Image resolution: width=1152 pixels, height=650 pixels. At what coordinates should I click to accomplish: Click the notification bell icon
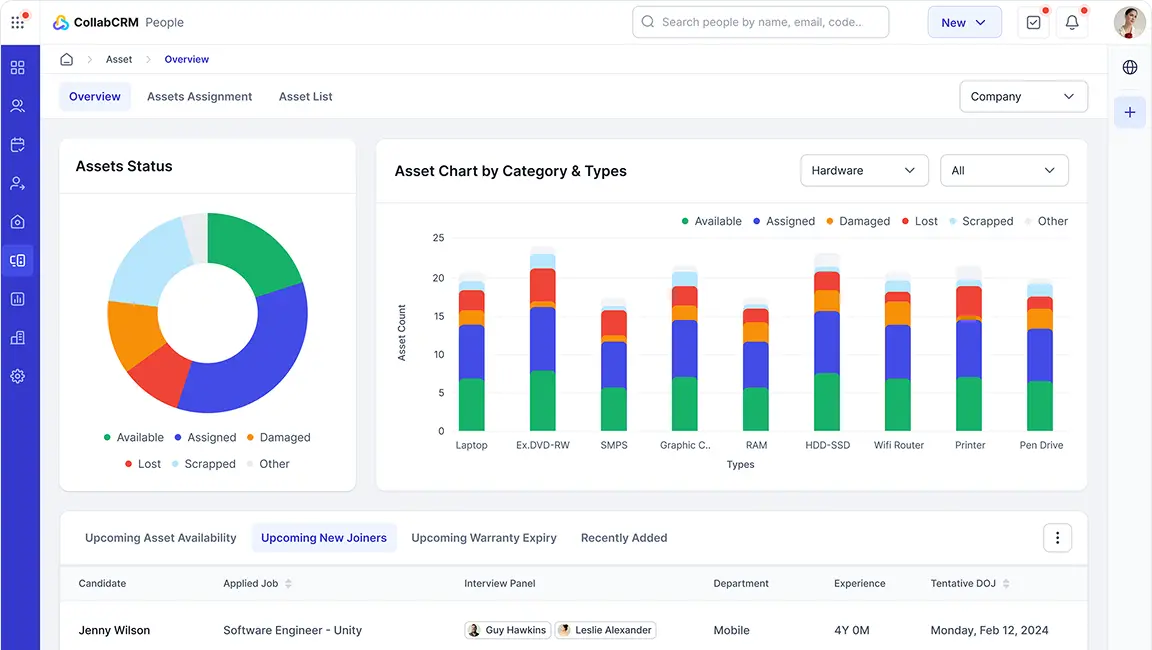point(1072,22)
